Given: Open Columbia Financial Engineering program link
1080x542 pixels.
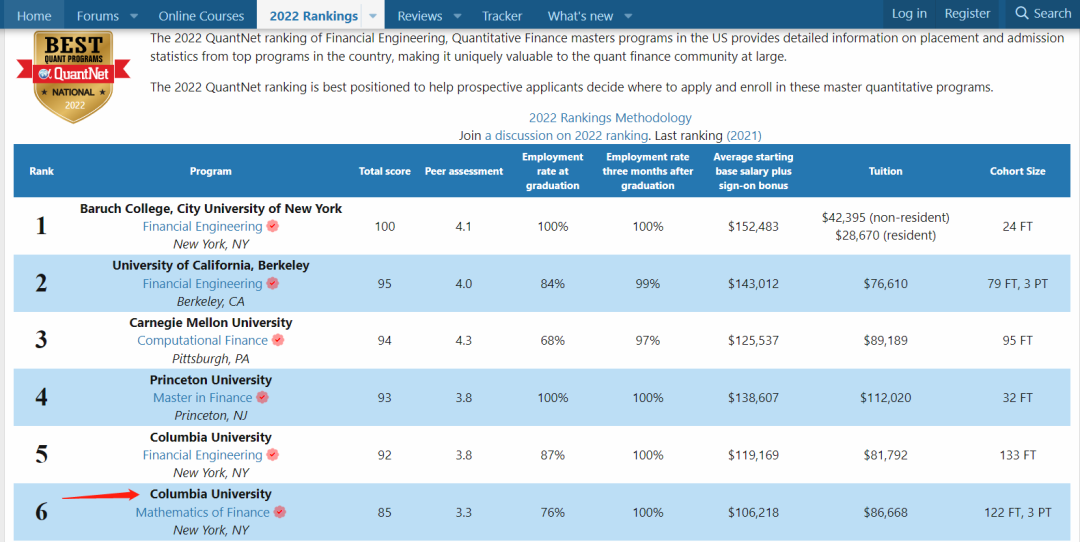Looking at the screenshot, I should (202, 455).
